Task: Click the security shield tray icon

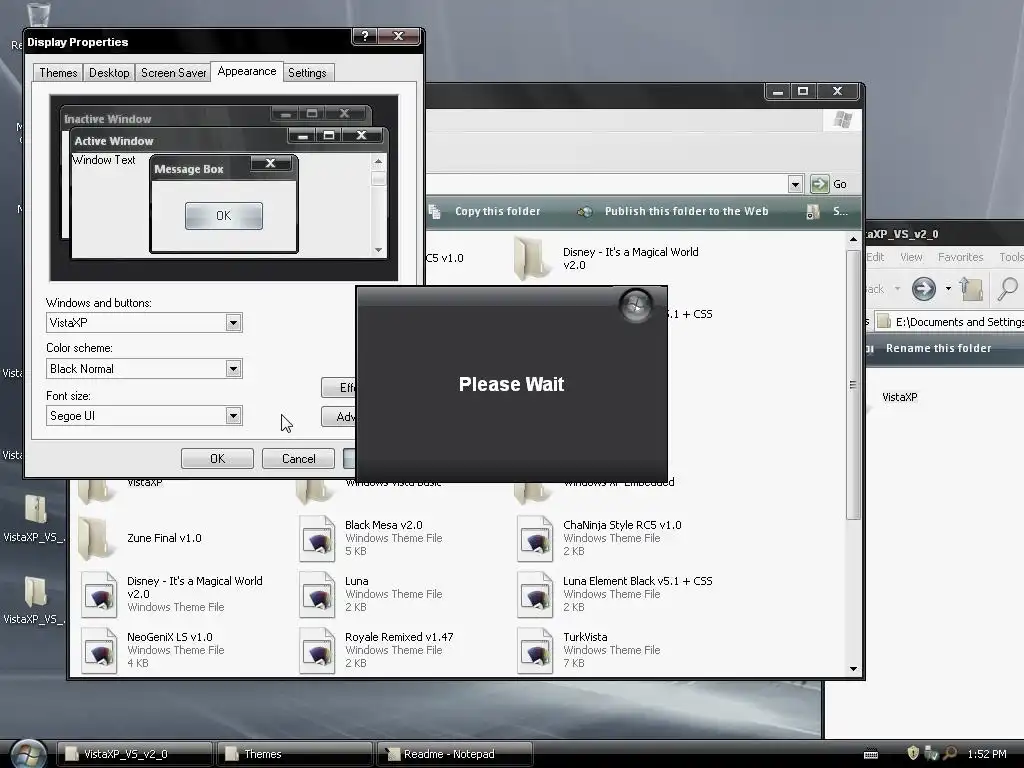Action: point(913,754)
